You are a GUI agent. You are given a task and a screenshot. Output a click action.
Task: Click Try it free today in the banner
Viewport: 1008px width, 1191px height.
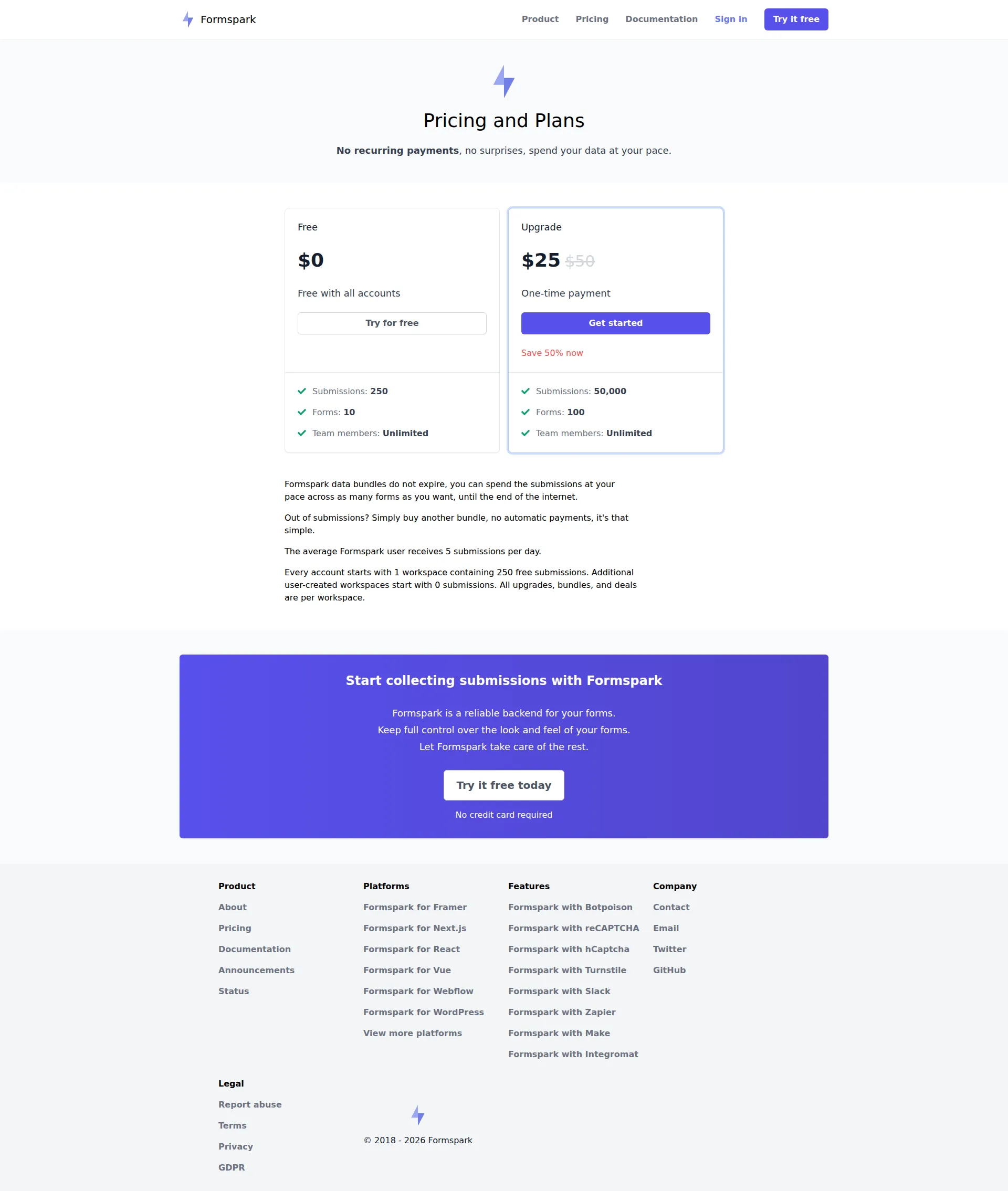pos(503,785)
